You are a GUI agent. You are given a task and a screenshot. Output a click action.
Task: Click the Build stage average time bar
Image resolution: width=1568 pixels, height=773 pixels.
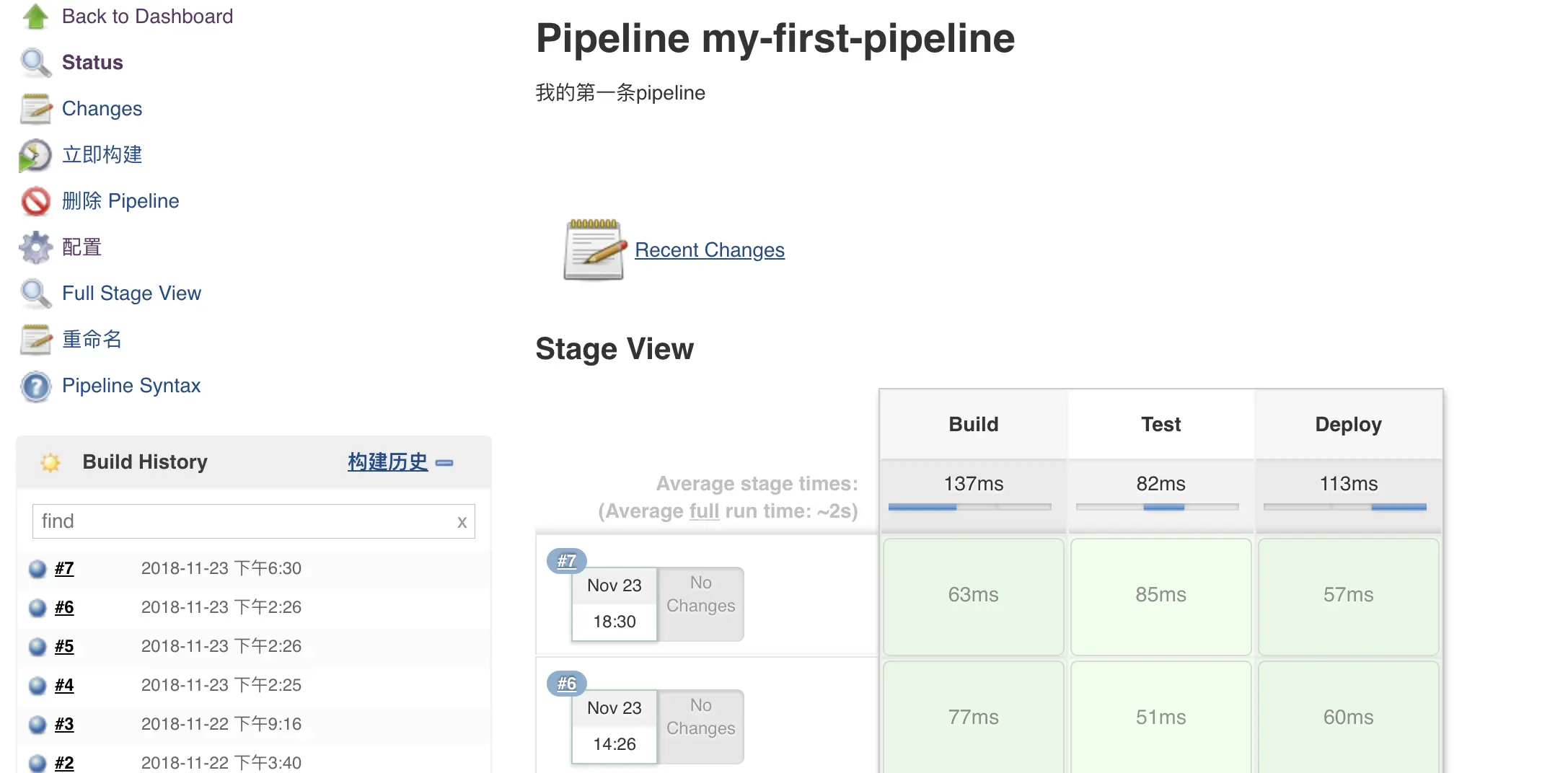click(x=969, y=507)
